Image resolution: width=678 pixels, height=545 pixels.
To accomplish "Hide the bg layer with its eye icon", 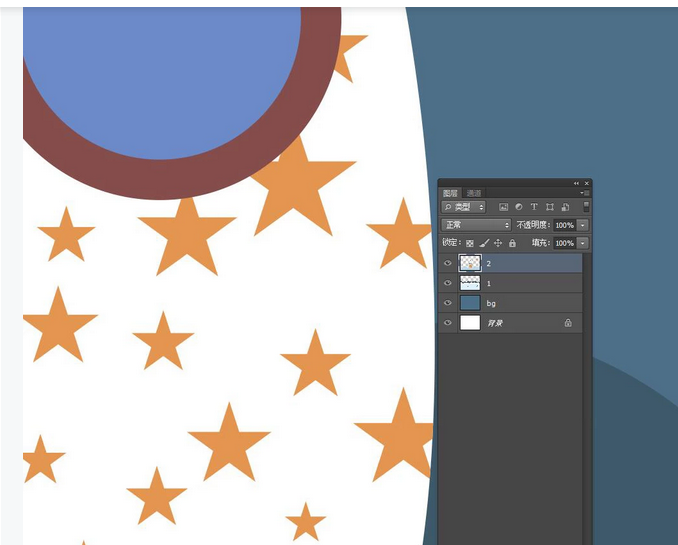I will pos(448,303).
